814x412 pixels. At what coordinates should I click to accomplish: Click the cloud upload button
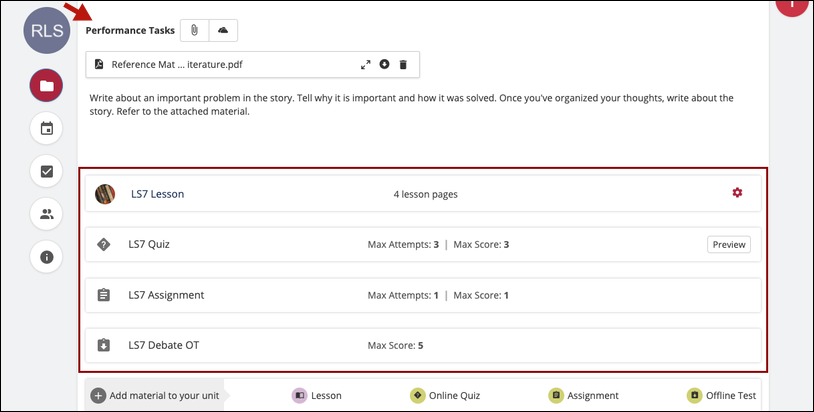point(223,31)
